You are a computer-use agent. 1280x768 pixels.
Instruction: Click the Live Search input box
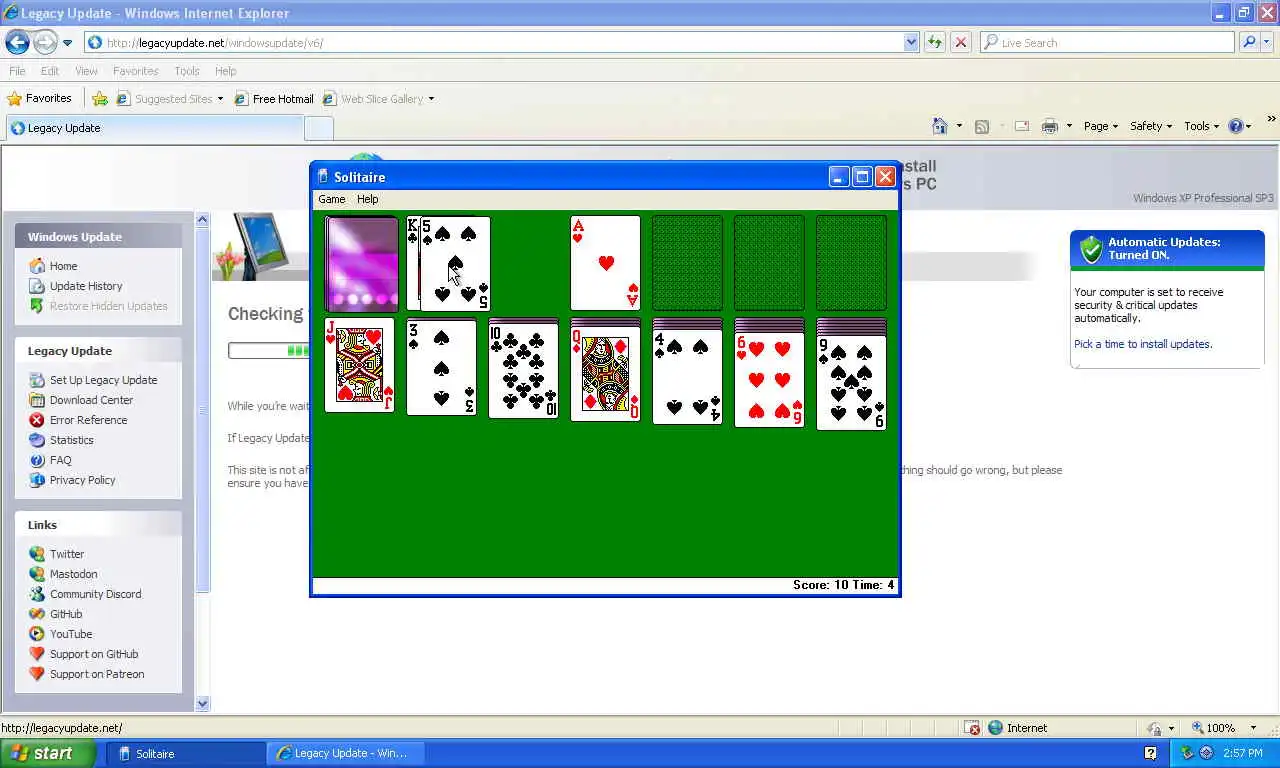click(1108, 42)
